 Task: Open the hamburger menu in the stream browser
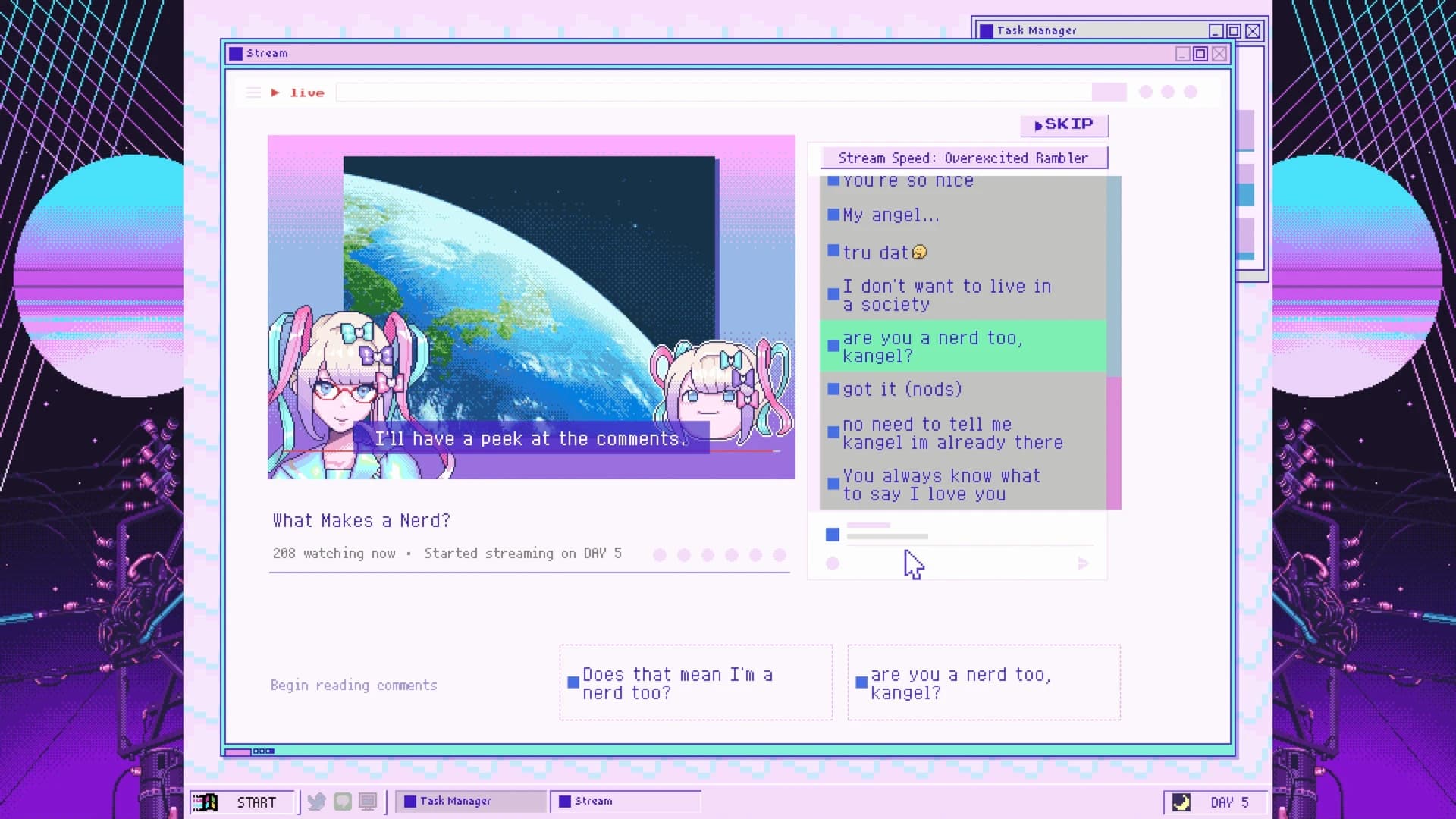click(x=253, y=92)
